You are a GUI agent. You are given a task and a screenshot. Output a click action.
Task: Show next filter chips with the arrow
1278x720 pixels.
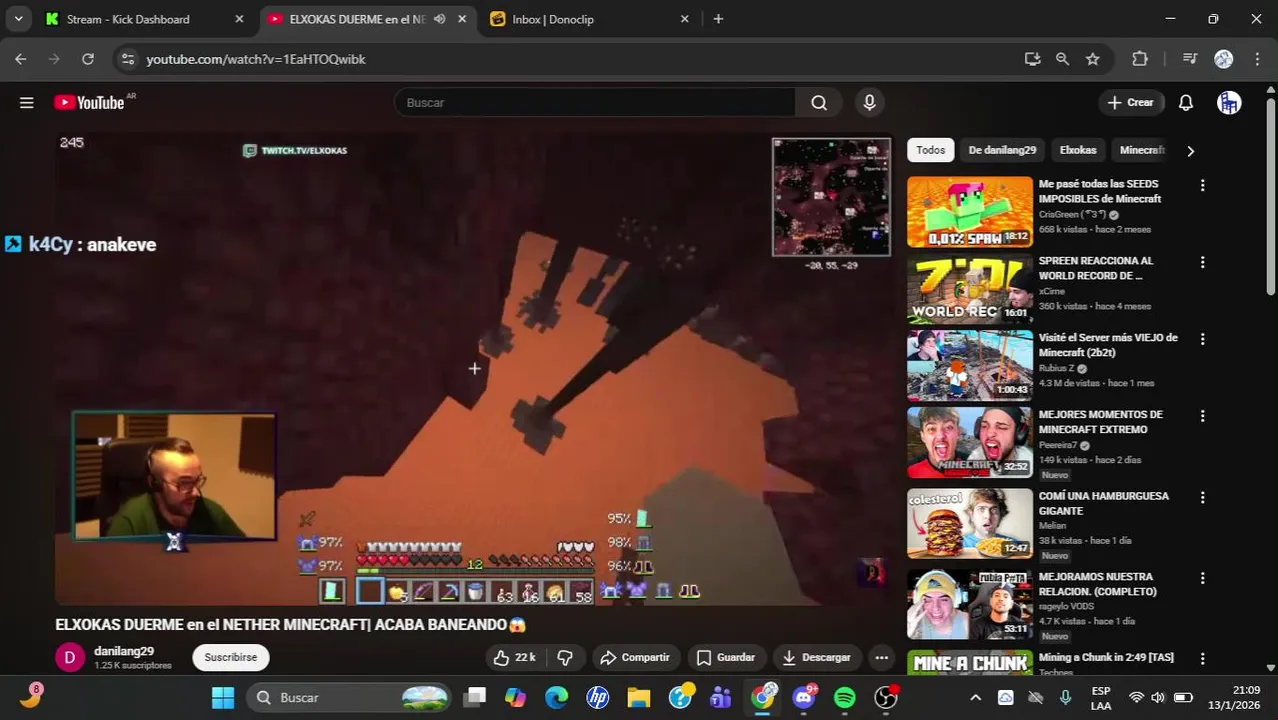coord(1190,151)
